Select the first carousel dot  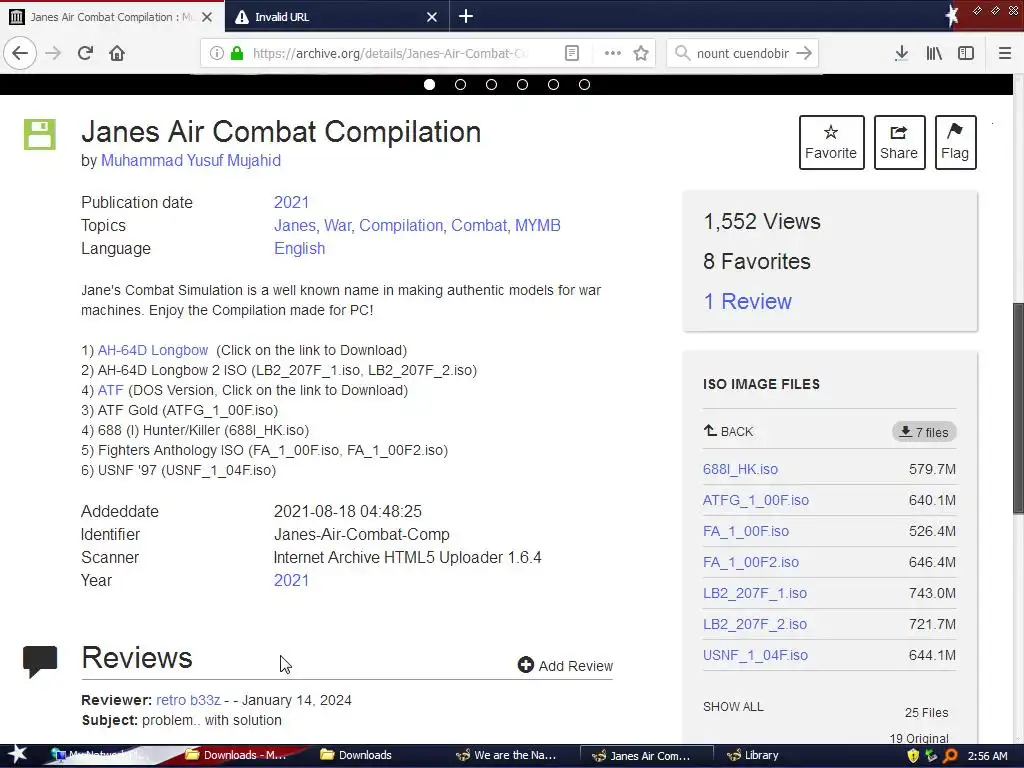point(429,84)
